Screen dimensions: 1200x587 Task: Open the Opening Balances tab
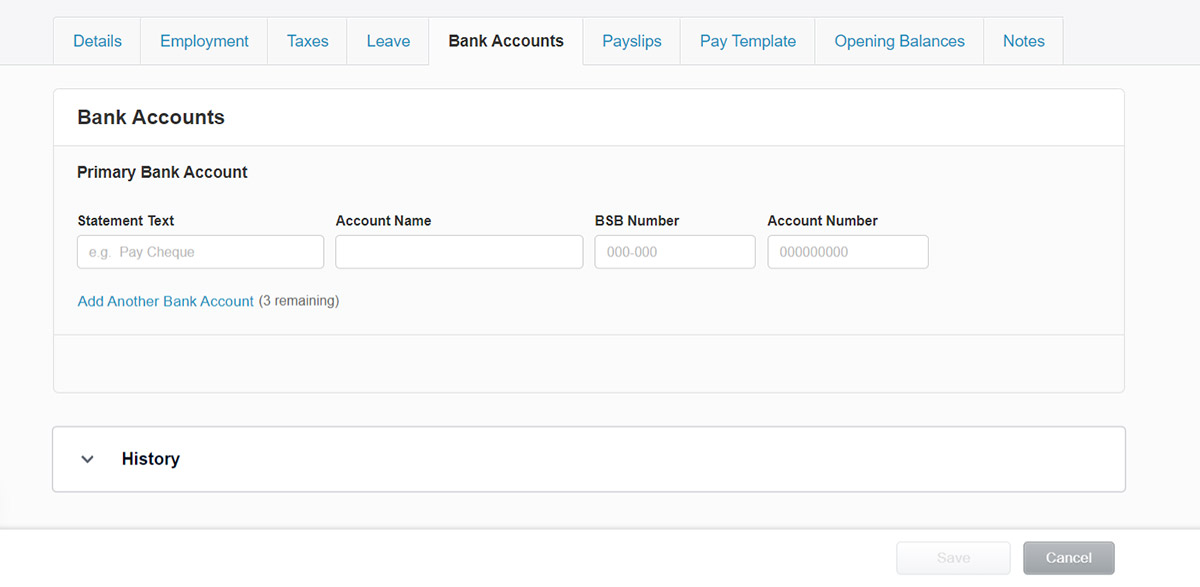(x=898, y=41)
